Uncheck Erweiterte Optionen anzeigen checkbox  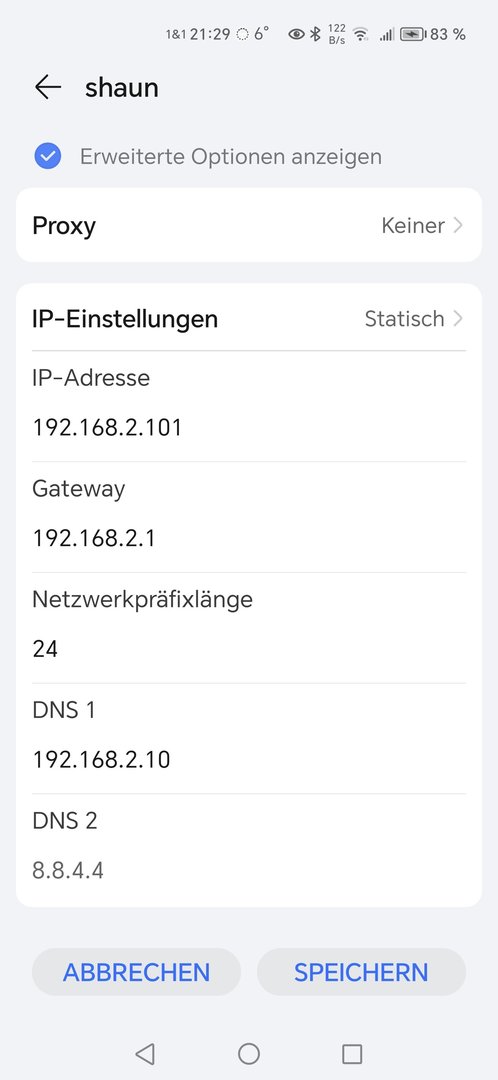tap(48, 156)
